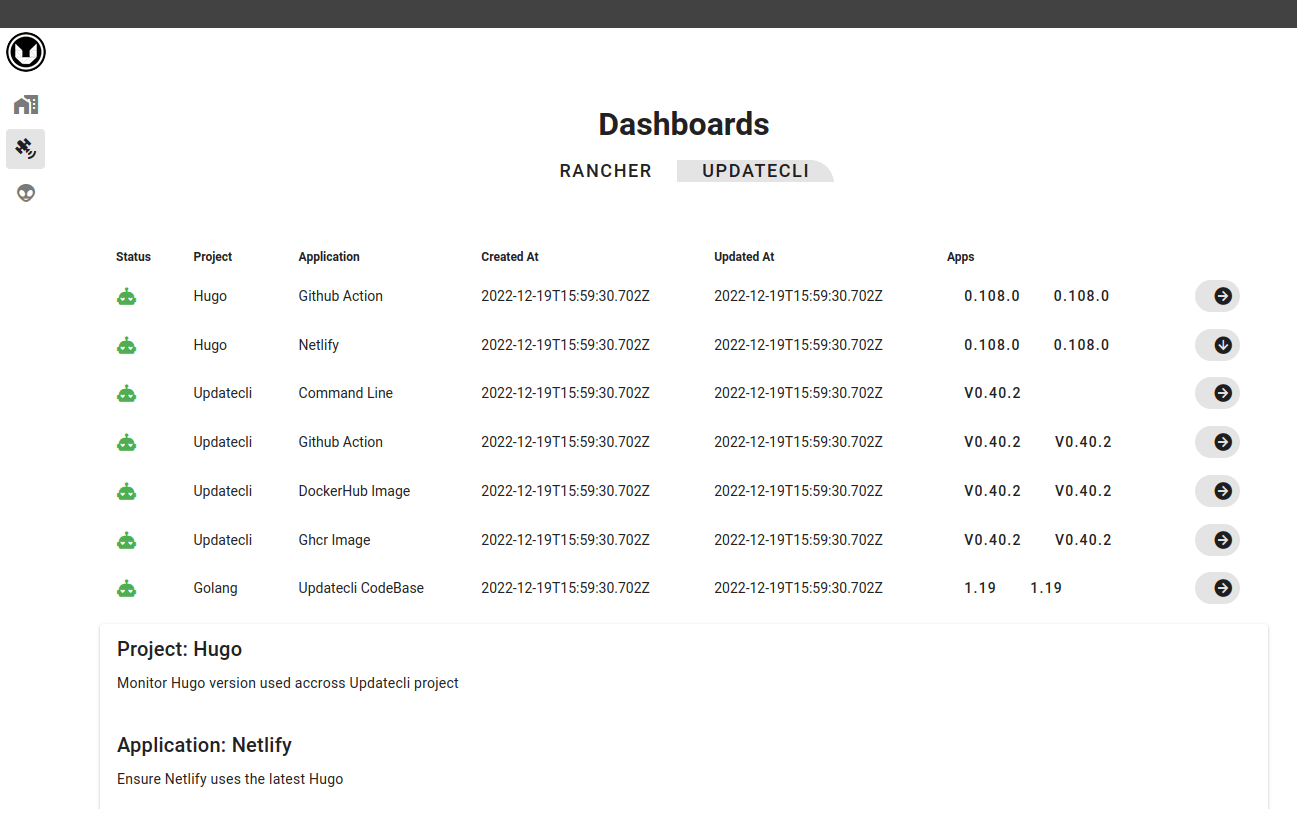Collapse the Hugo Netlify details panel
Image resolution: width=1297 pixels, height=813 pixels.
pyautogui.click(x=1217, y=345)
